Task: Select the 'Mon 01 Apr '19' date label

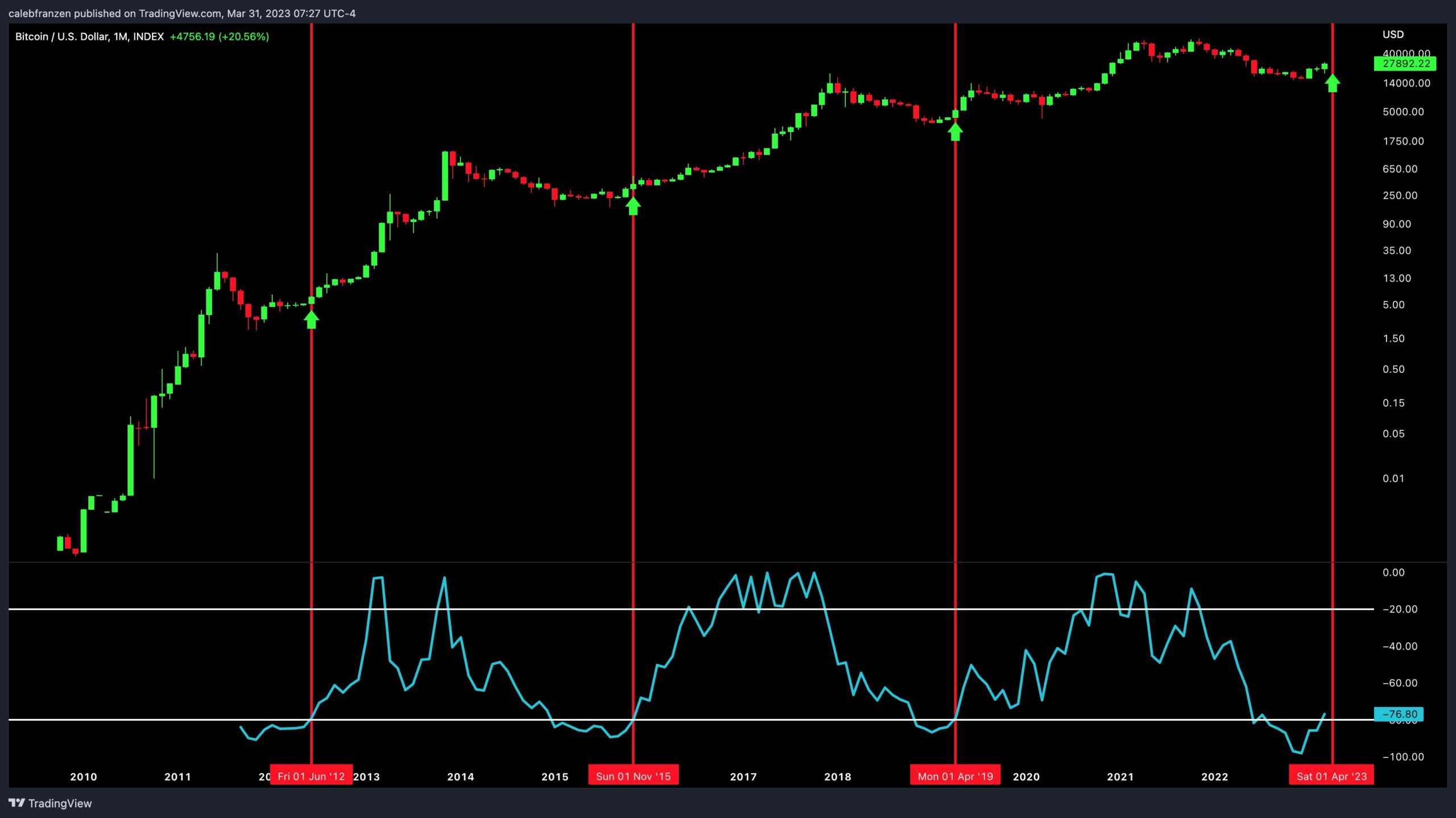Action: pyautogui.click(x=955, y=776)
